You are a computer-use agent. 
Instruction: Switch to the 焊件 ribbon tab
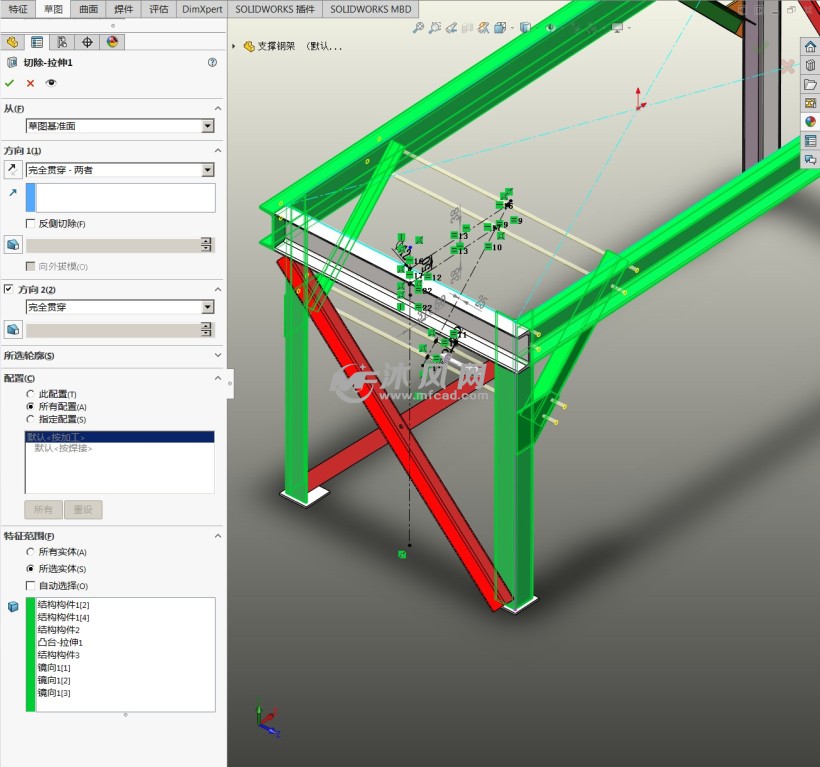pyautogui.click(x=124, y=9)
